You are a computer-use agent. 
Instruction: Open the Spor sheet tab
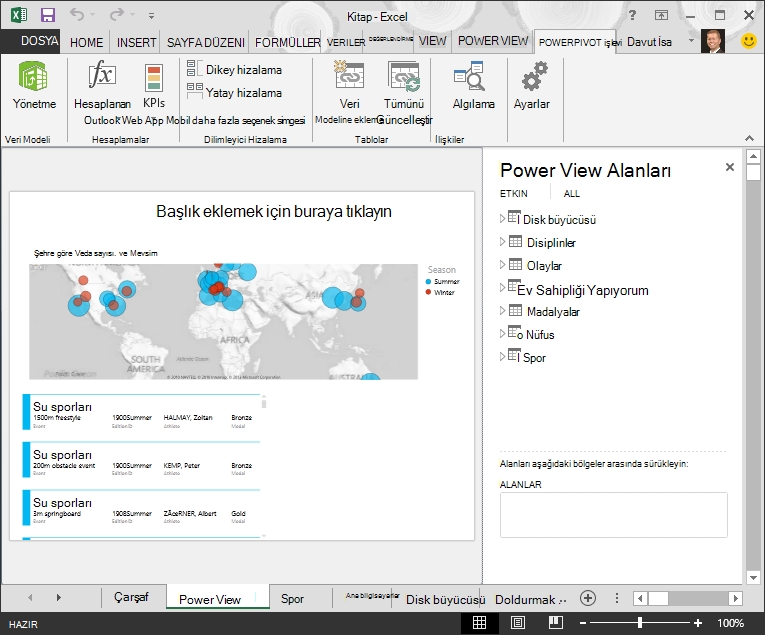click(x=292, y=599)
